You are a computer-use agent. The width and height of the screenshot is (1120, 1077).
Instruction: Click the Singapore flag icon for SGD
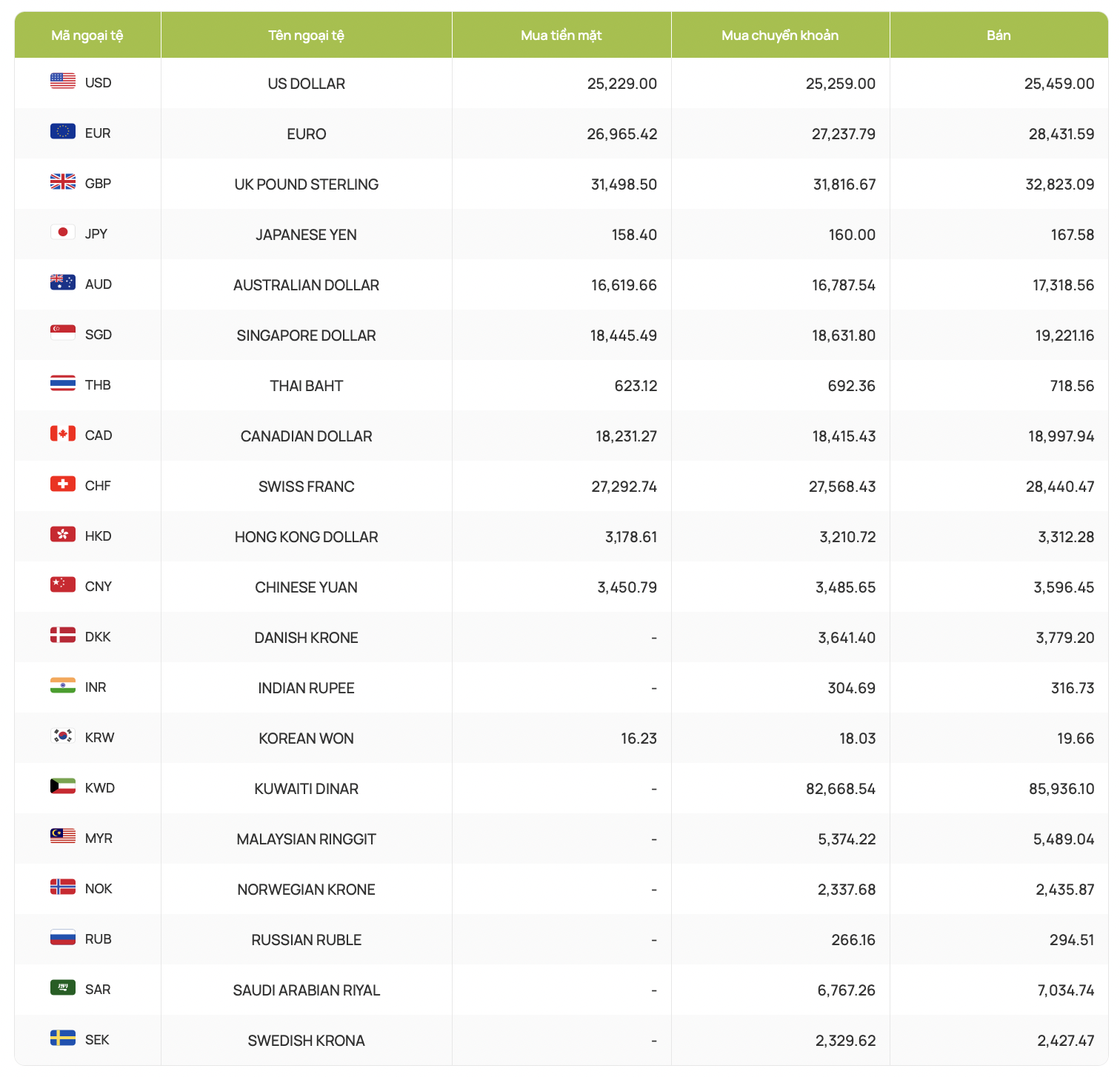coord(63,333)
